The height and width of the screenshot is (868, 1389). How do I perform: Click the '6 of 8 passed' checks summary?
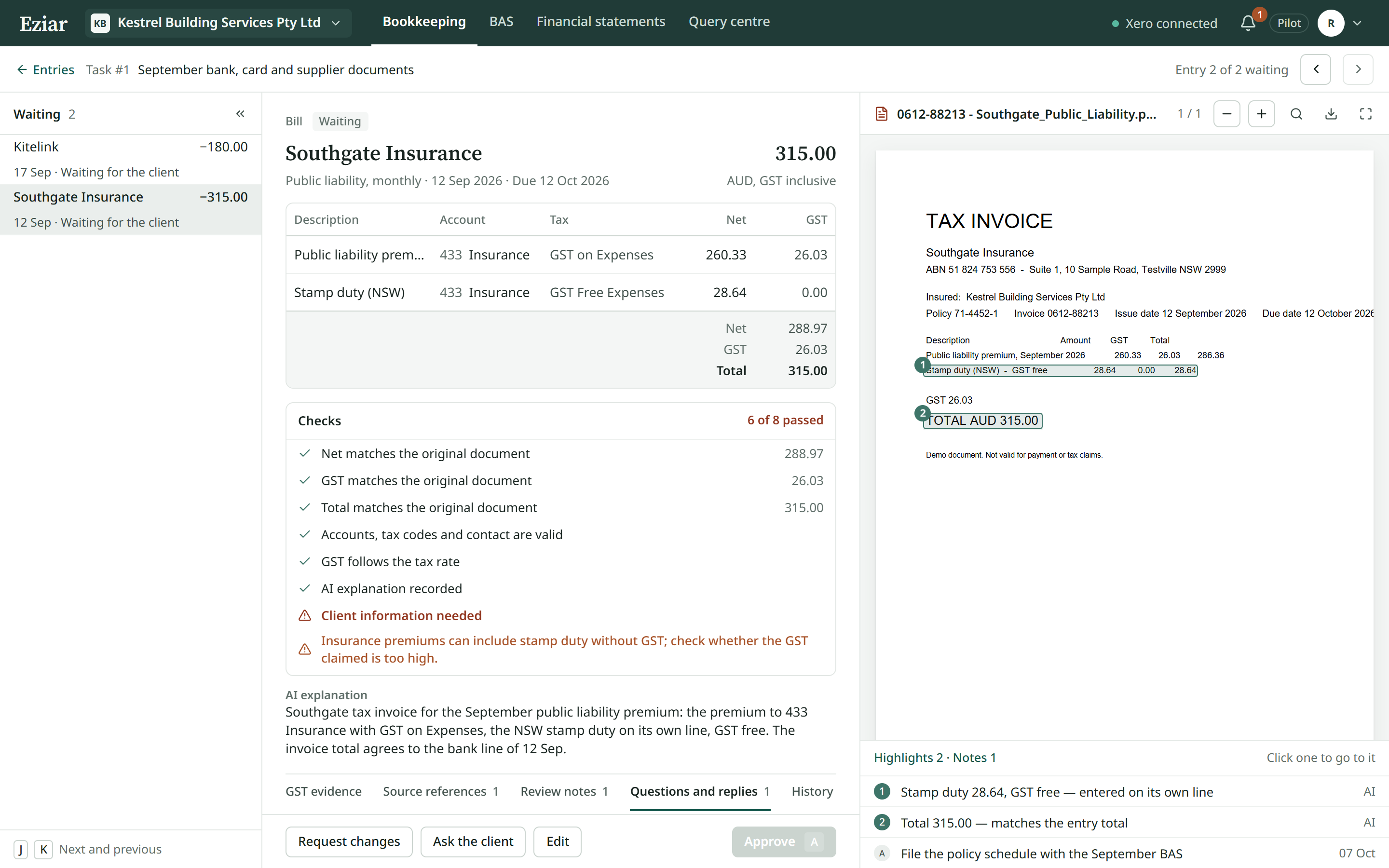[x=785, y=420]
